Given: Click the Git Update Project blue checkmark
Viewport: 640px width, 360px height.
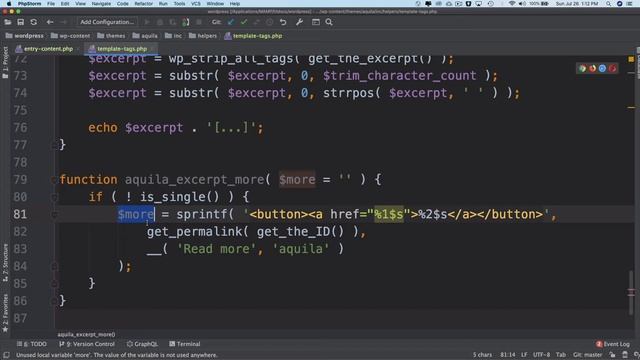Looking at the screenshot, I should (x=231, y=22).
